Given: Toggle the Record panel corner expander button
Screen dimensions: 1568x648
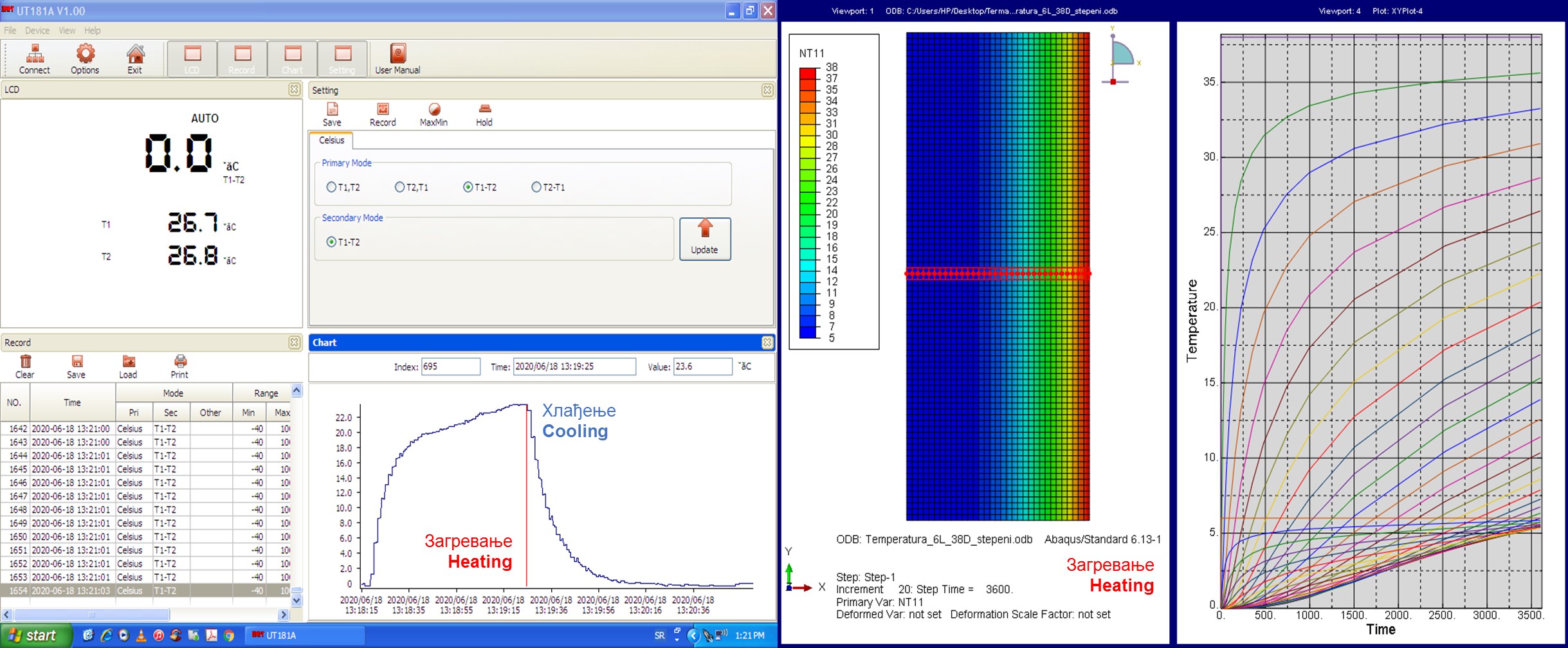Looking at the screenshot, I should point(295,343).
